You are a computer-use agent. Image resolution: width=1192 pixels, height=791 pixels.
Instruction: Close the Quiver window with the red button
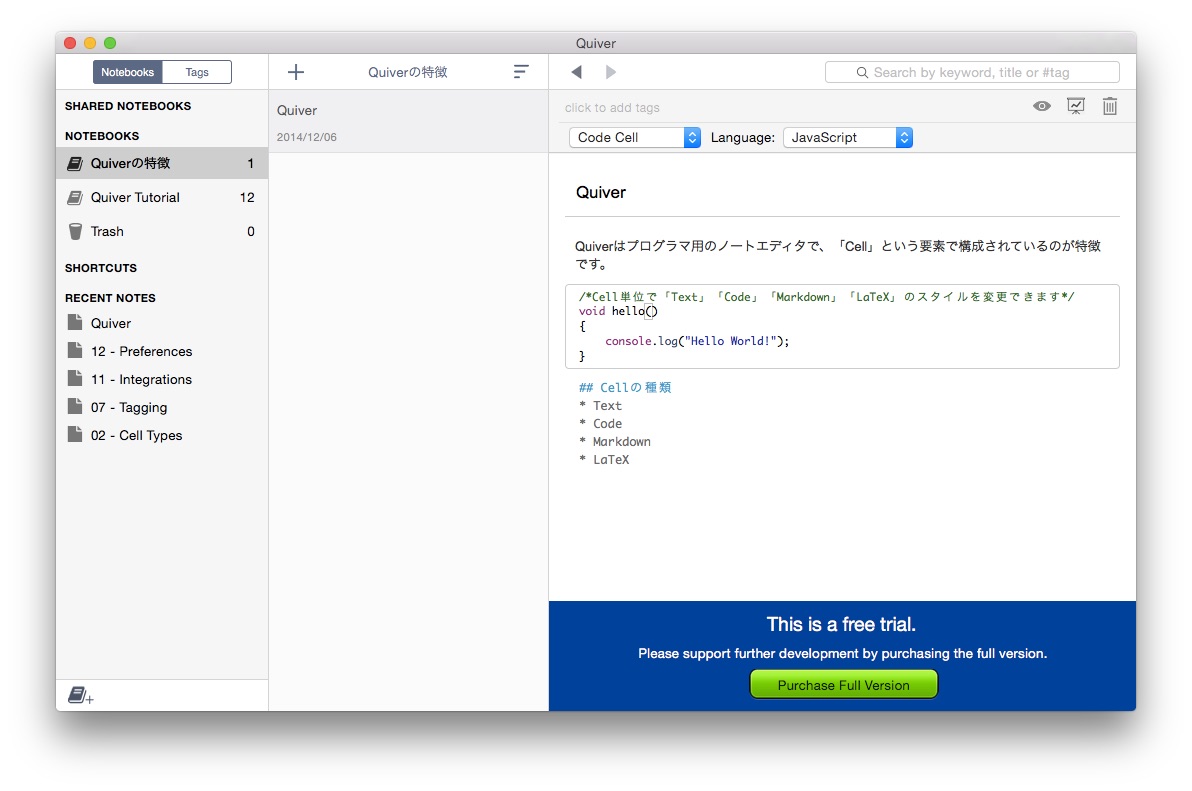(x=70, y=43)
